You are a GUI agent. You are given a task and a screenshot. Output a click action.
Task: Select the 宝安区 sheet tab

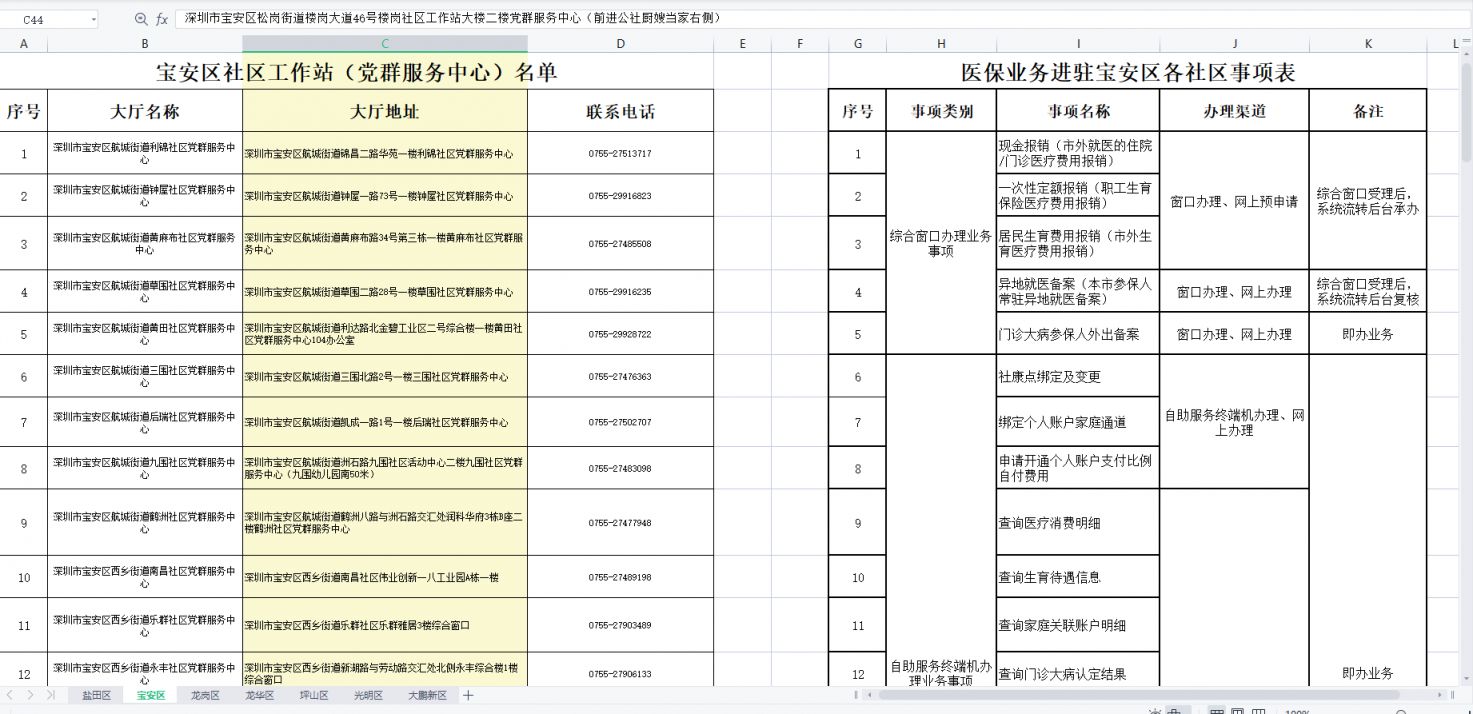(x=150, y=695)
